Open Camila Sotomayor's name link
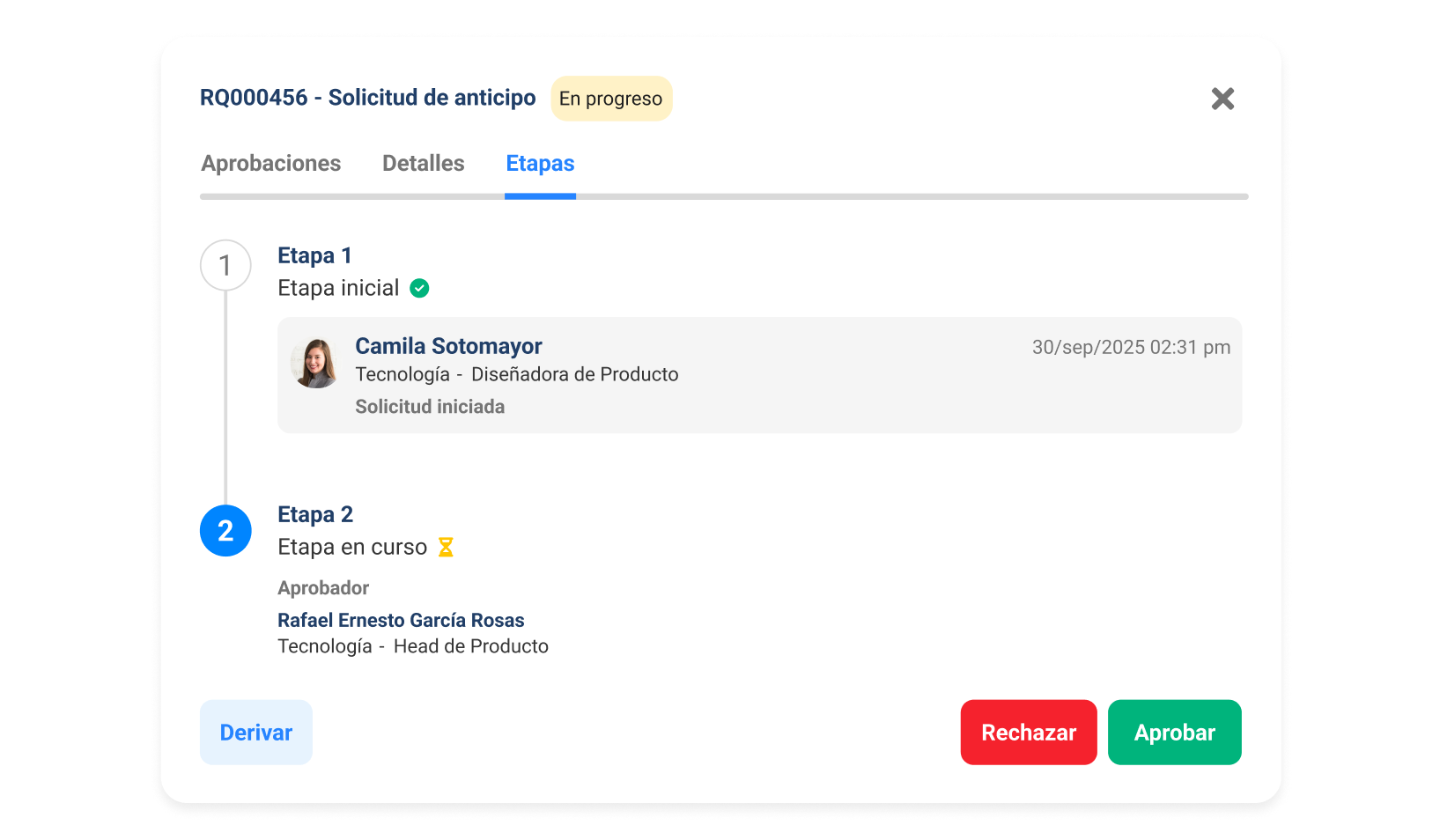 [x=448, y=346]
